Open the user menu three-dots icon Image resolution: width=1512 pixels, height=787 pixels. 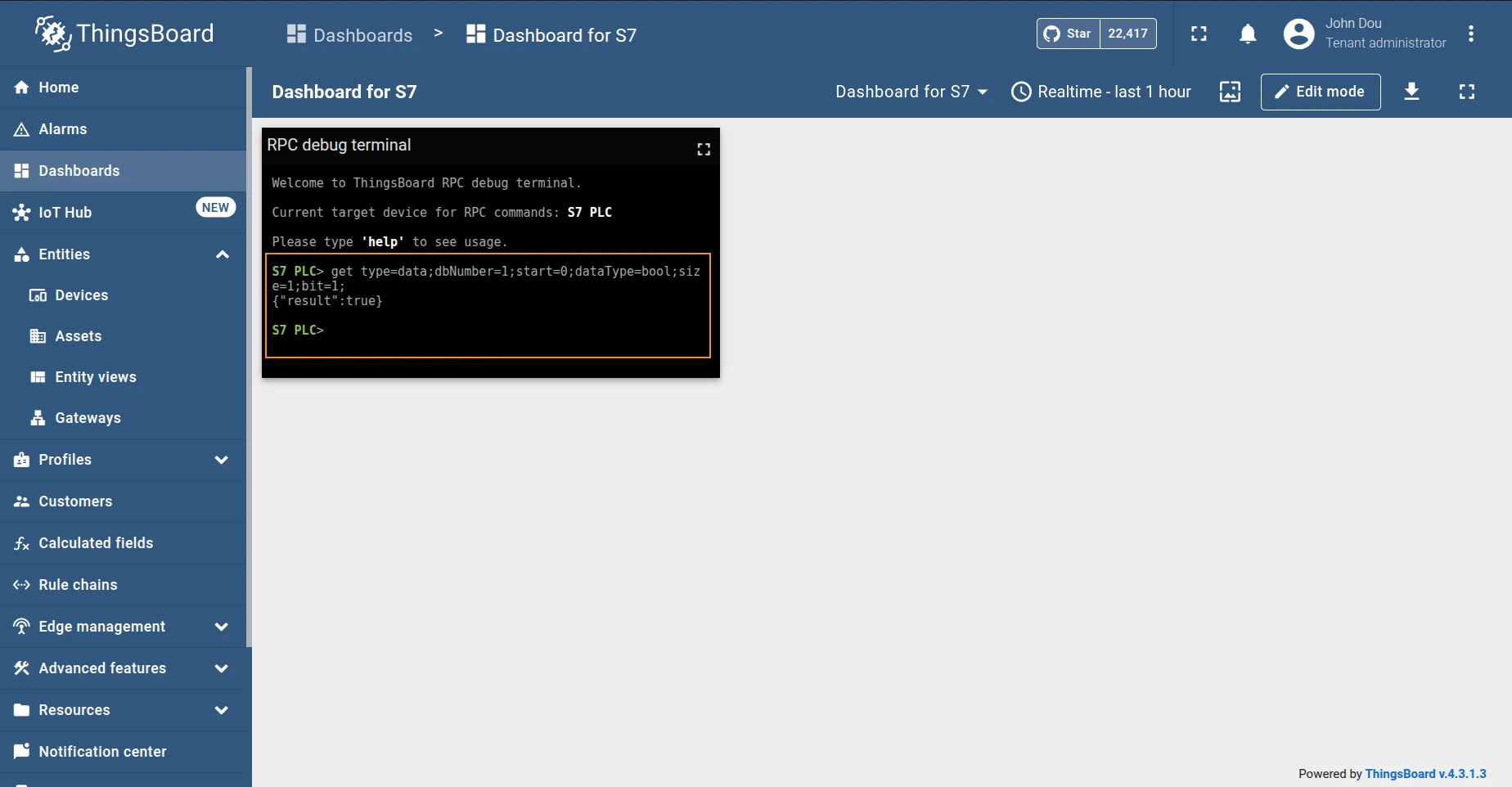coord(1471,34)
